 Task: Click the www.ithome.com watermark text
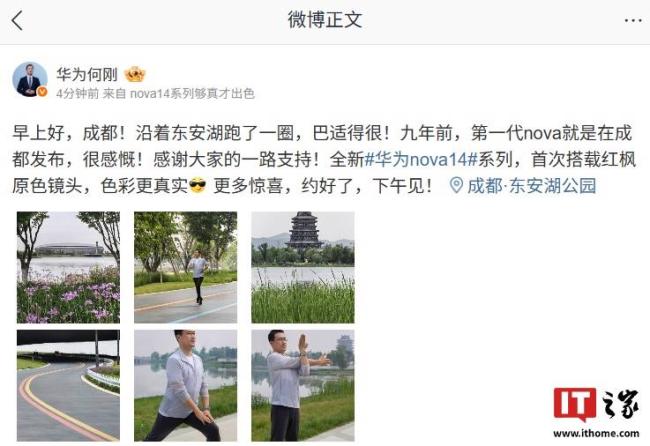pyautogui.click(x=596, y=434)
